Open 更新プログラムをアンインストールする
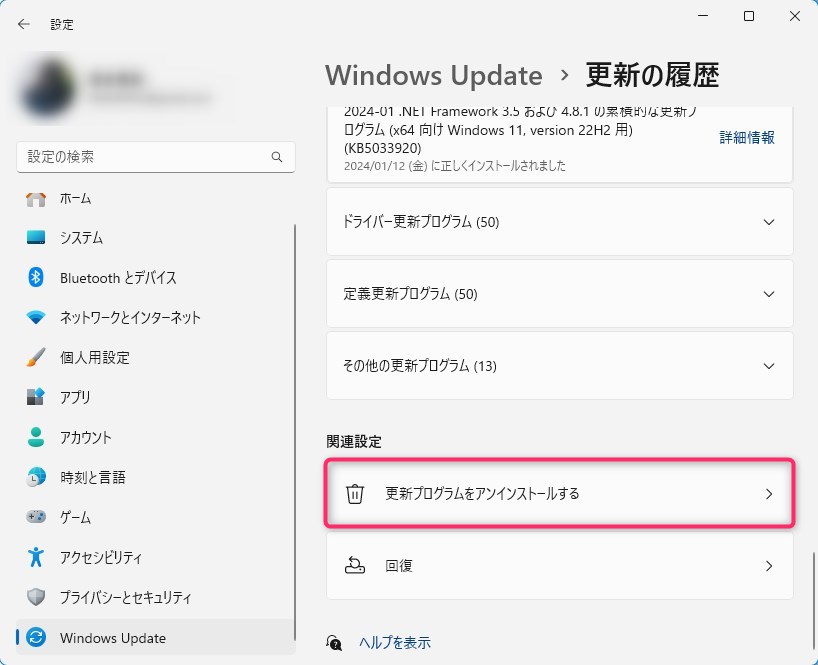 pyautogui.click(x=560, y=494)
